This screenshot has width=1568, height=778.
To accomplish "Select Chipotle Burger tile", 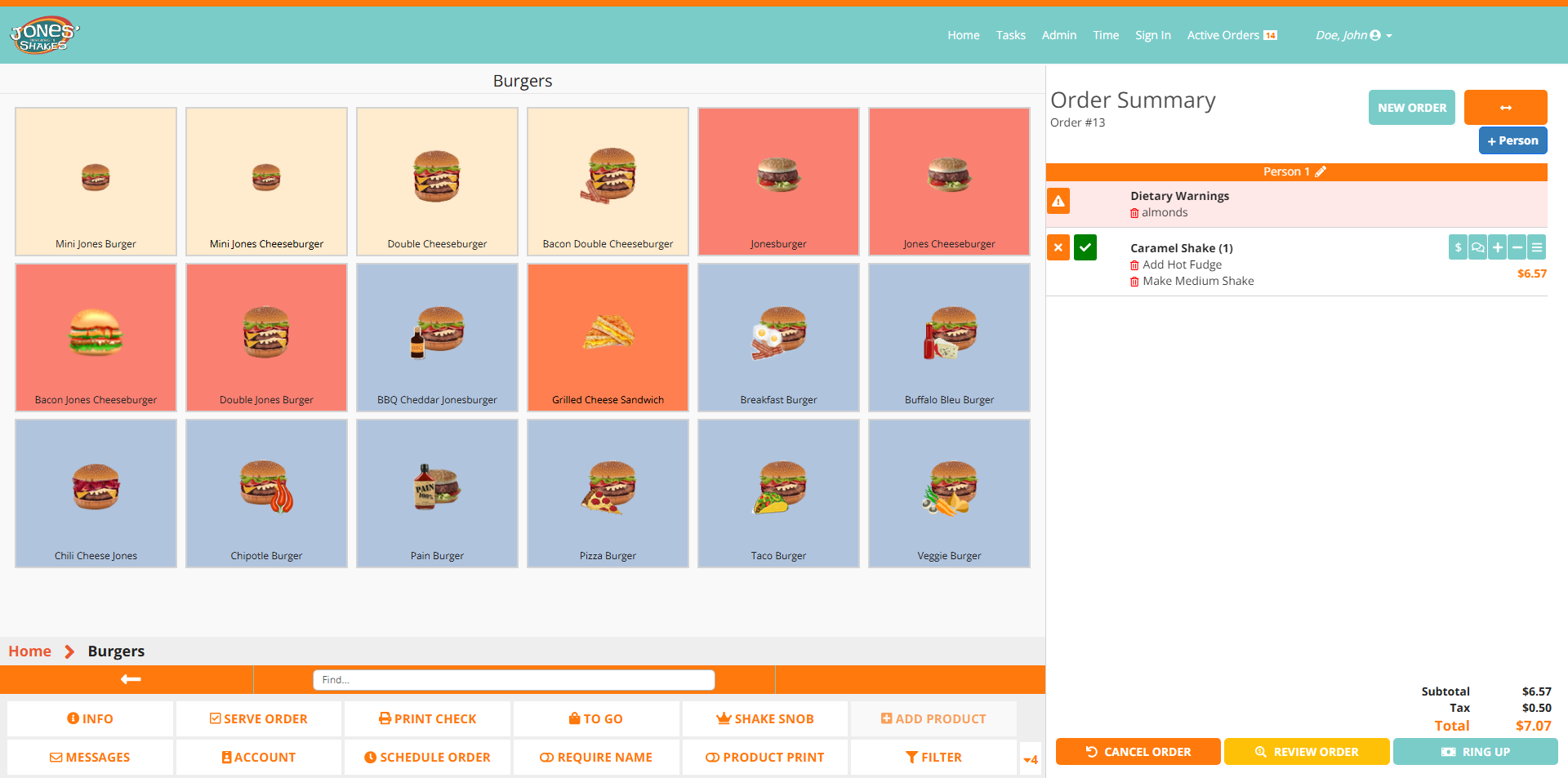I will [266, 493].
